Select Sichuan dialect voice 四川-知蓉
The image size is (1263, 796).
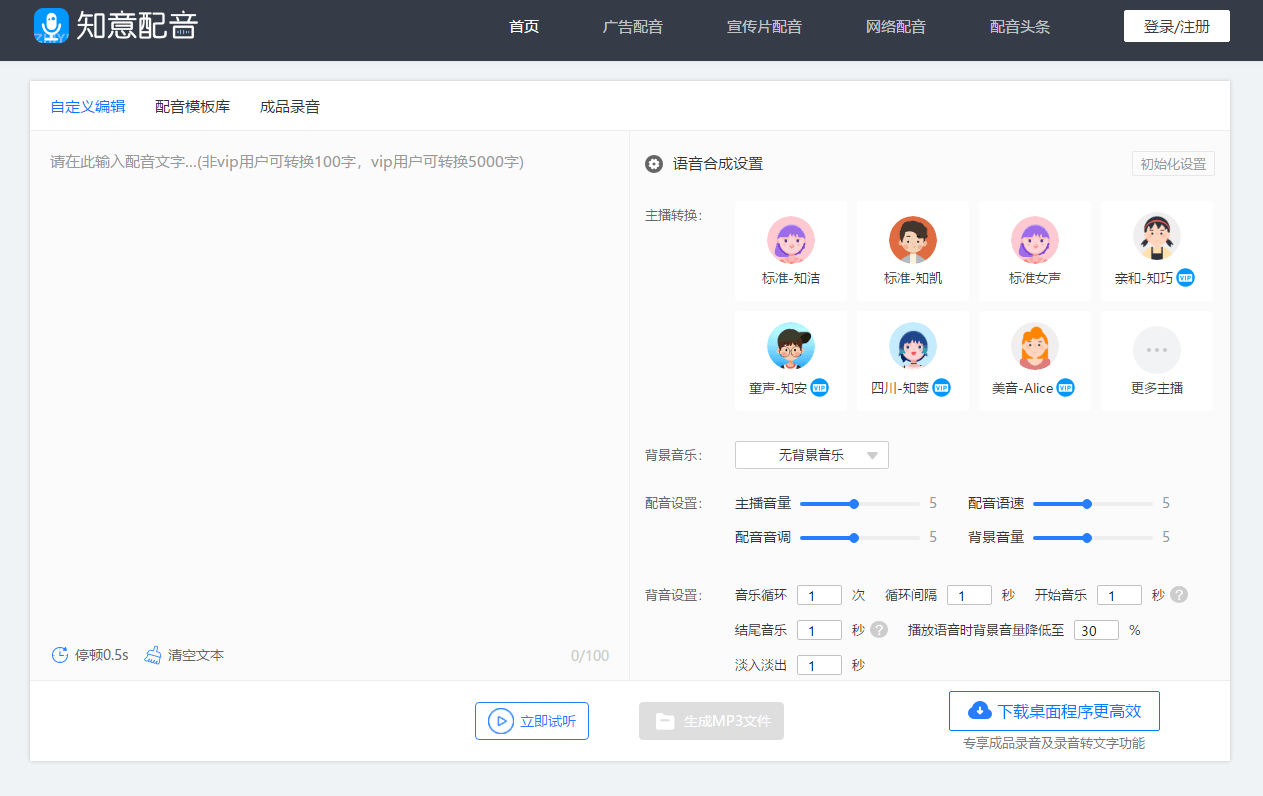tap(912, 360)
